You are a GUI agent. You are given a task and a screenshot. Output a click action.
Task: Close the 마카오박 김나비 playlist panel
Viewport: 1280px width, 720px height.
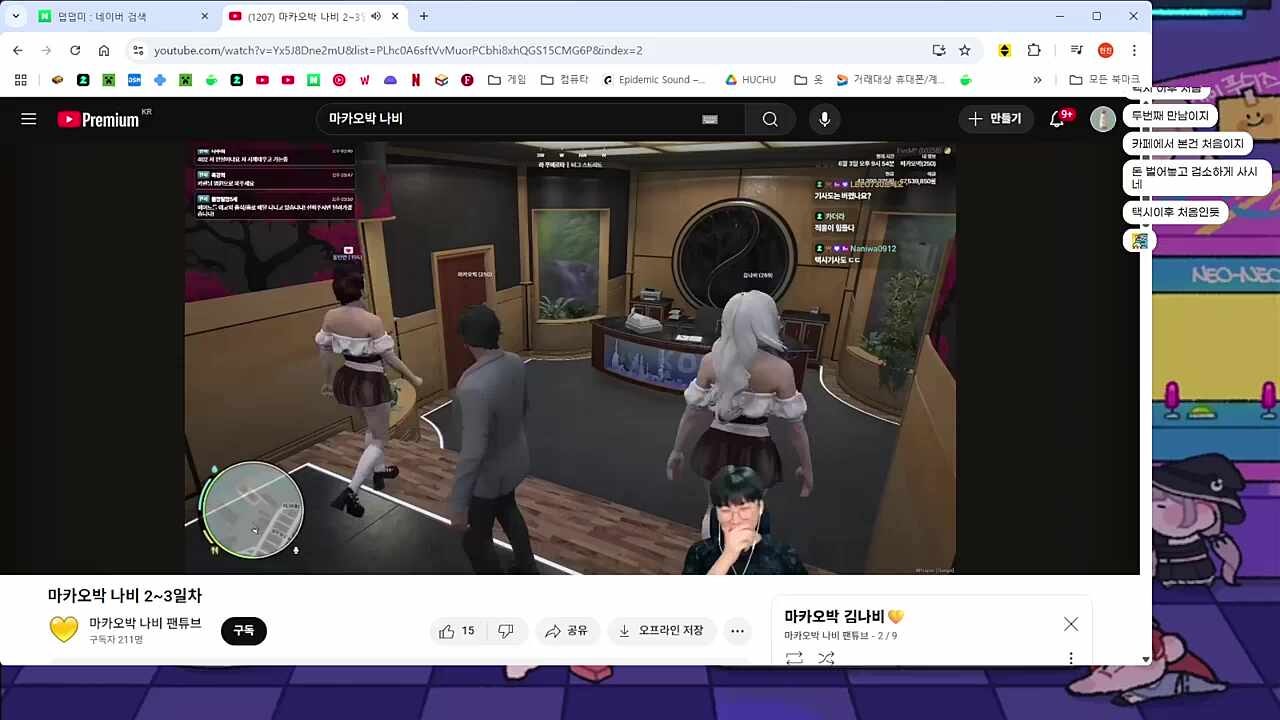pos(1071,624)
